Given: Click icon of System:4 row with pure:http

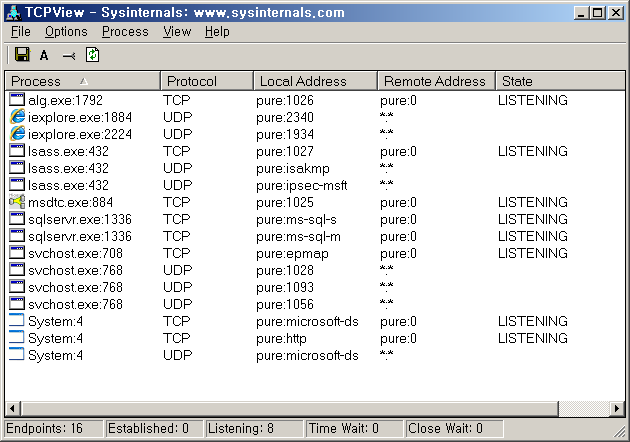Looking at the screenshot, I should [17, 338].
